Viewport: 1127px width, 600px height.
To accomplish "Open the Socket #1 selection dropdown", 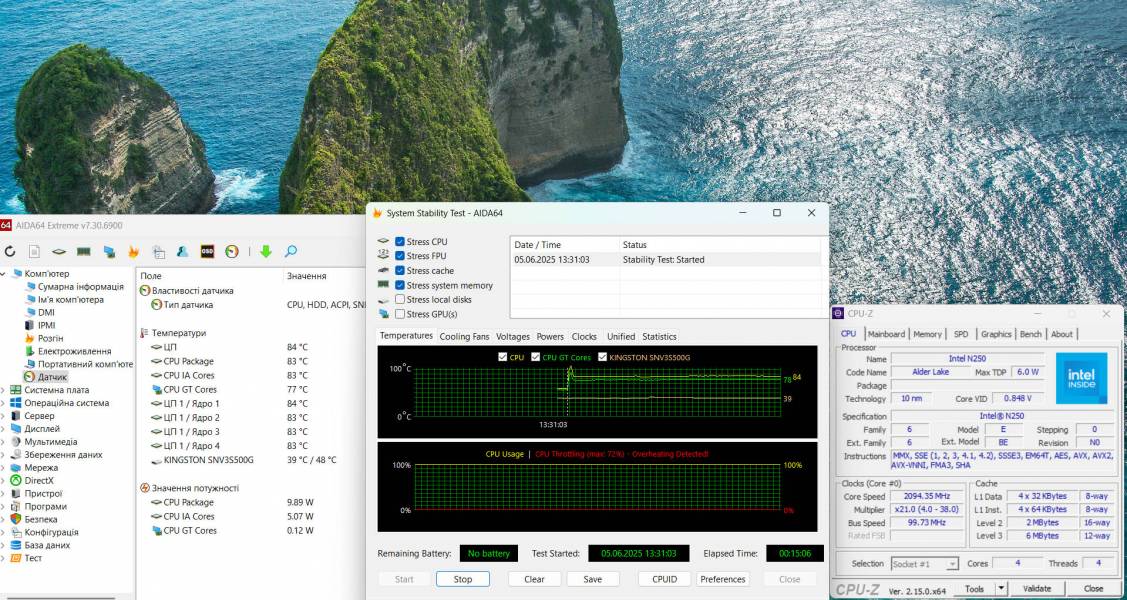I will click(925, 564).
